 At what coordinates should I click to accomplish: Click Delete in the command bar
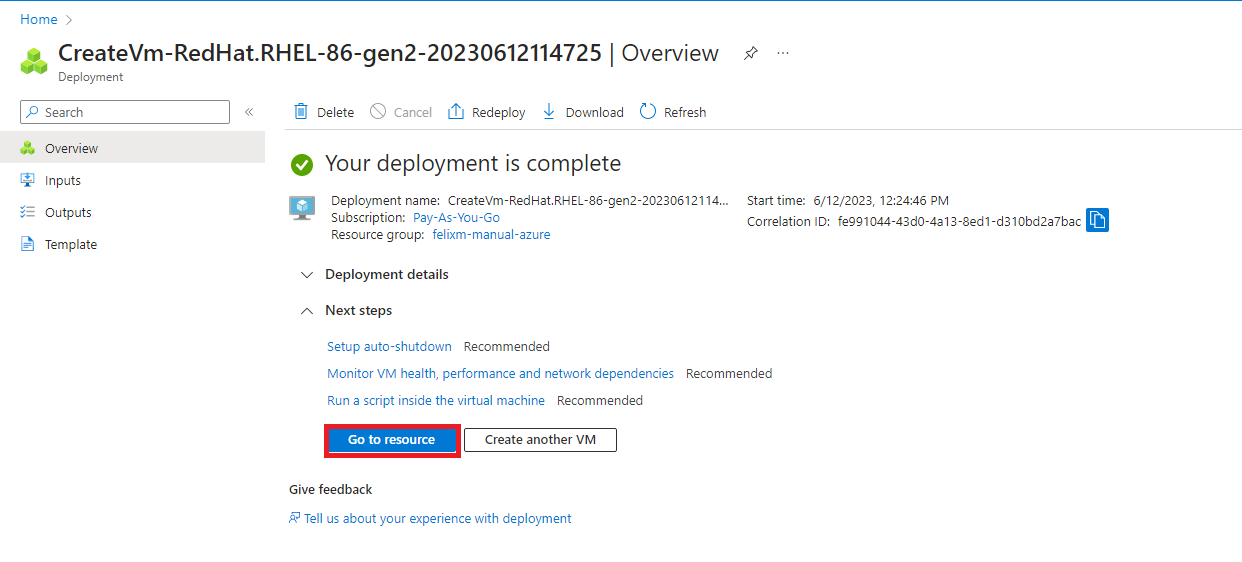click(x=324, y=112)
